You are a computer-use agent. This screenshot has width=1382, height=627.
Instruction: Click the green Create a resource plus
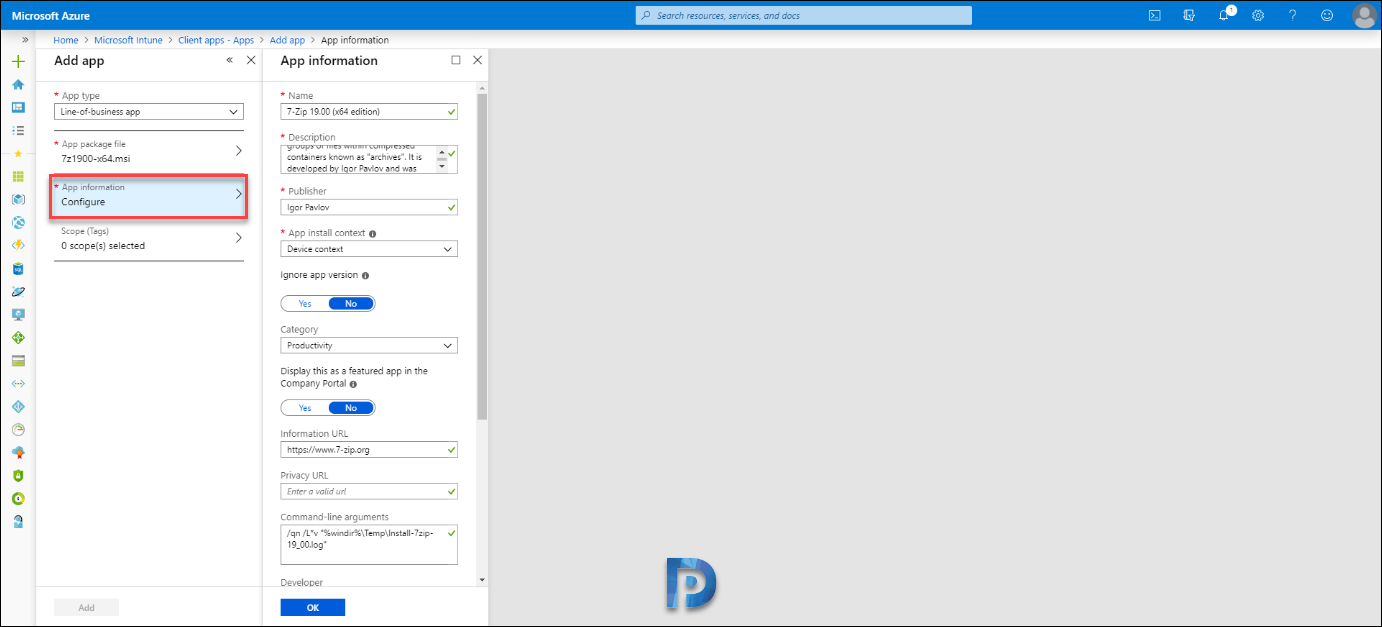(x=18, y=61)
